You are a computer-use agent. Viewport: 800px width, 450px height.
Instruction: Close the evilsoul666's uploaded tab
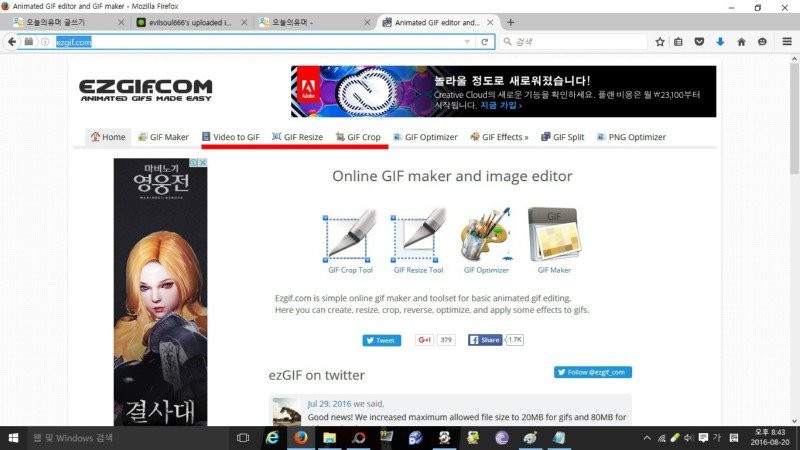(244, 22)
